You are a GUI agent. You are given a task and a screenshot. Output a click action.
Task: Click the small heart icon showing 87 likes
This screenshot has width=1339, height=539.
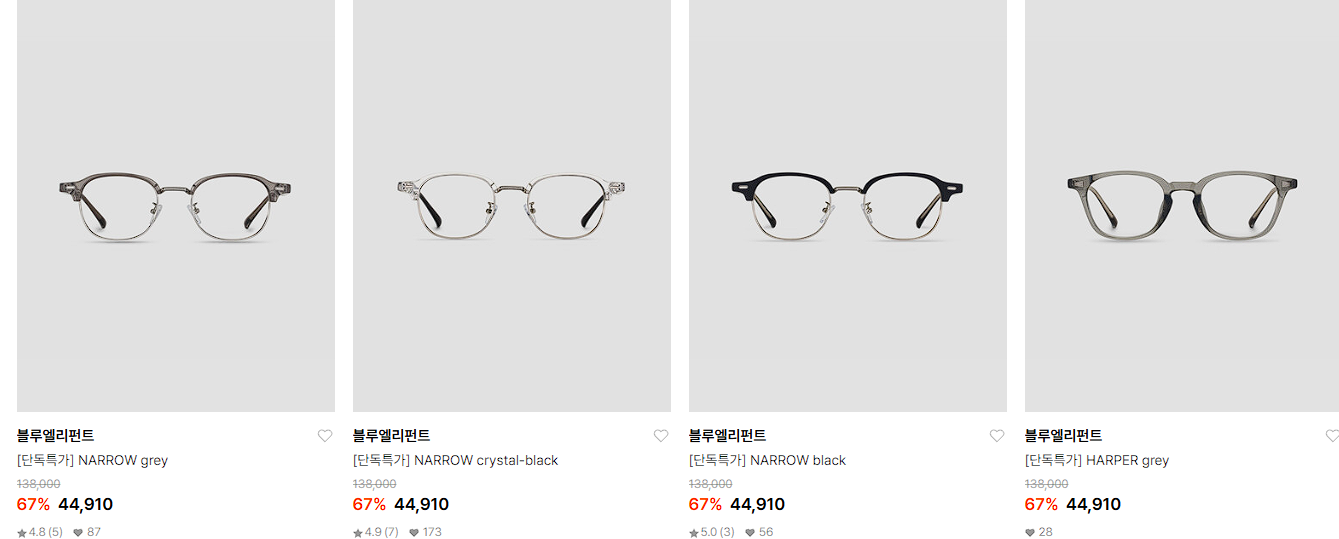click(x=78, y=533)
